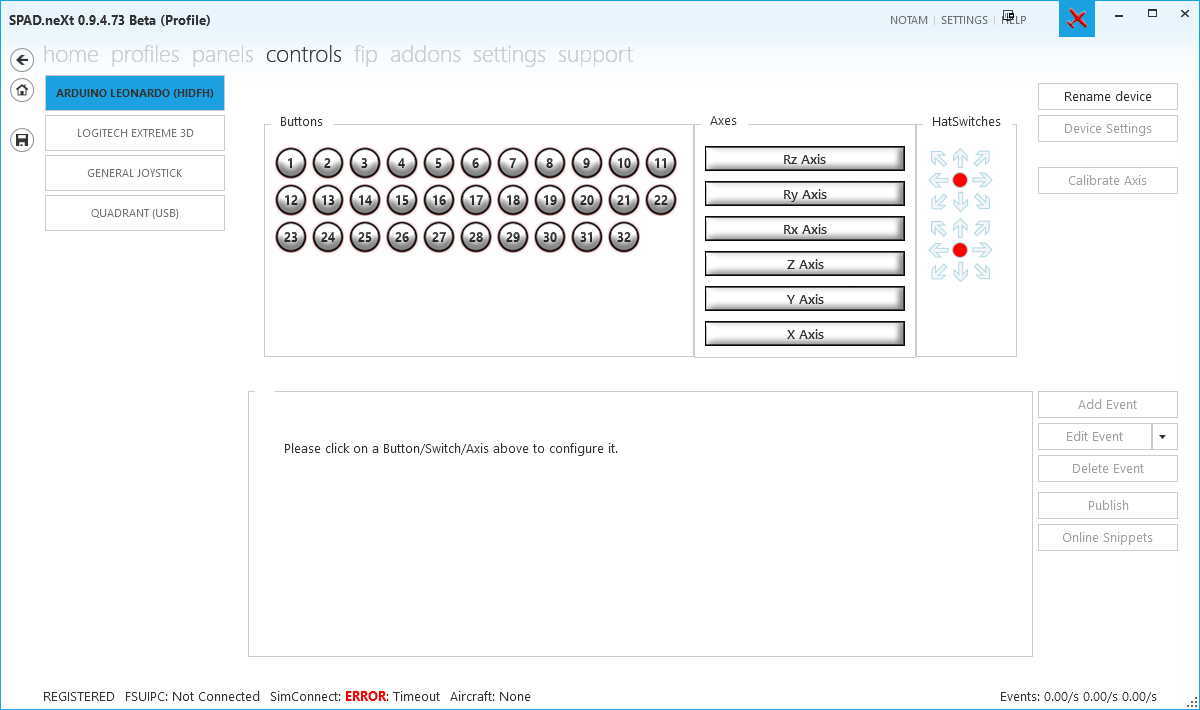This screenshot has width=1200, height=710.
Task: Select joystick button 30
Action: [550, 237]
